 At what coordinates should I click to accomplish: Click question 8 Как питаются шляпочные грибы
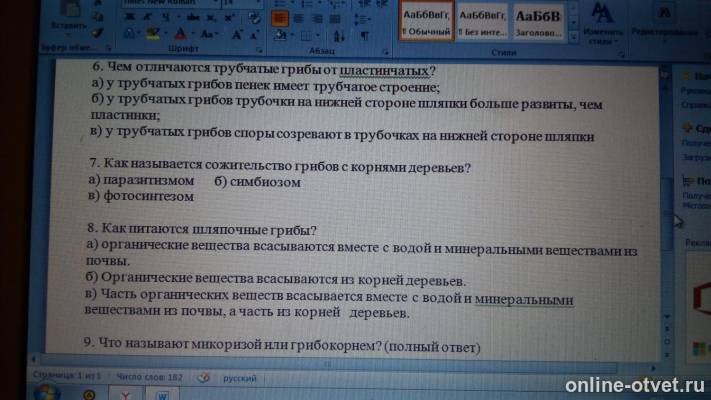pyautogui.click(x=201, y=229)
